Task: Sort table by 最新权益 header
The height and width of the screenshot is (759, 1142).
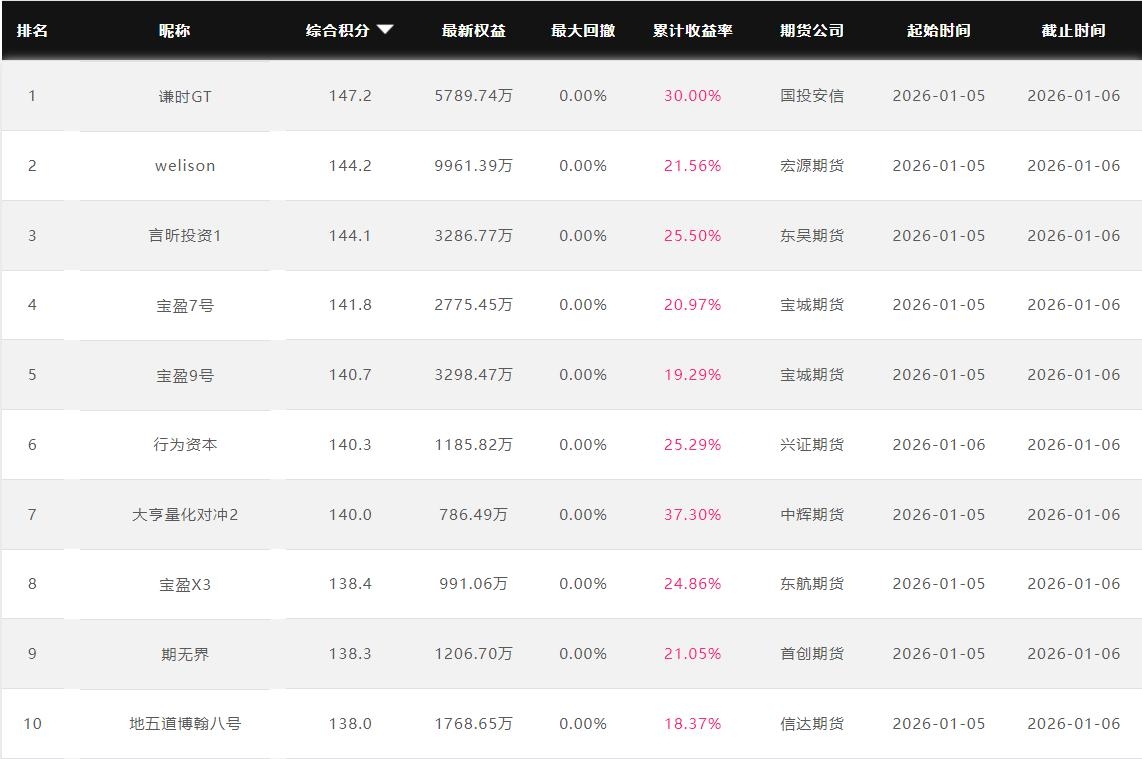Action: [473, 30]
